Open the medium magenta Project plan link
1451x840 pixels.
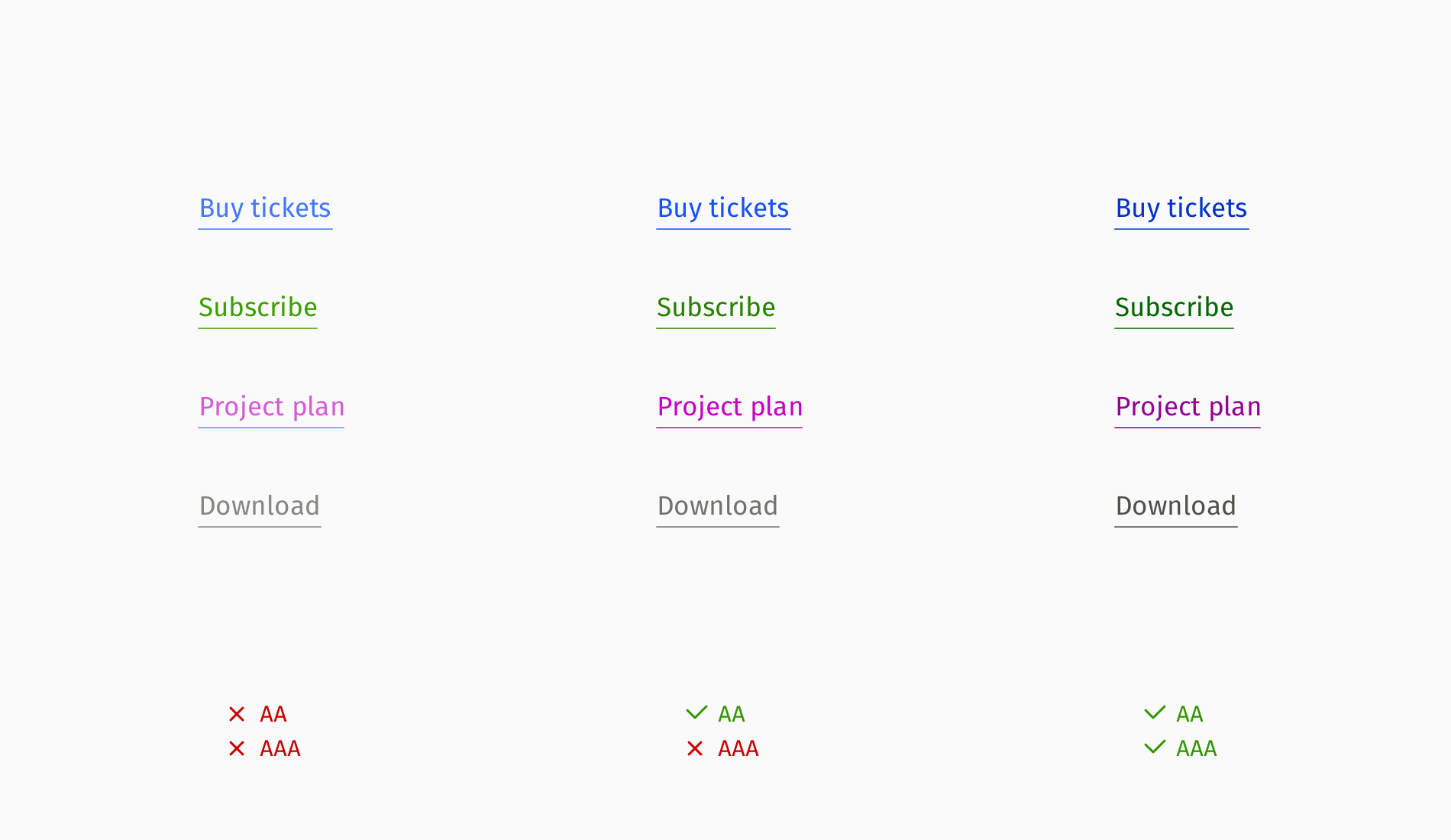click(730, 407)
